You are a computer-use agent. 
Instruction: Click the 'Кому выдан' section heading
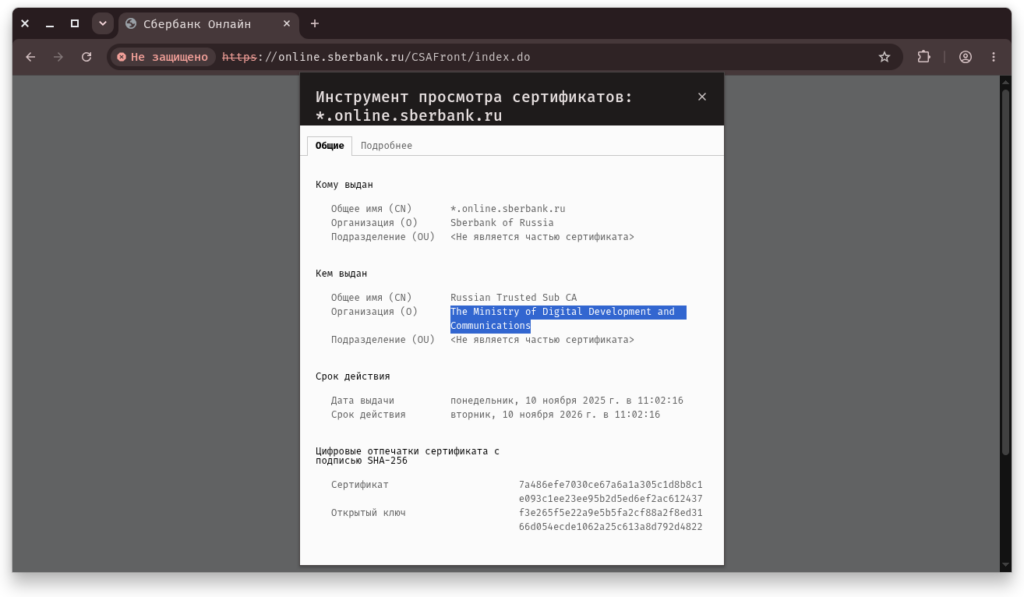point(344,185)
